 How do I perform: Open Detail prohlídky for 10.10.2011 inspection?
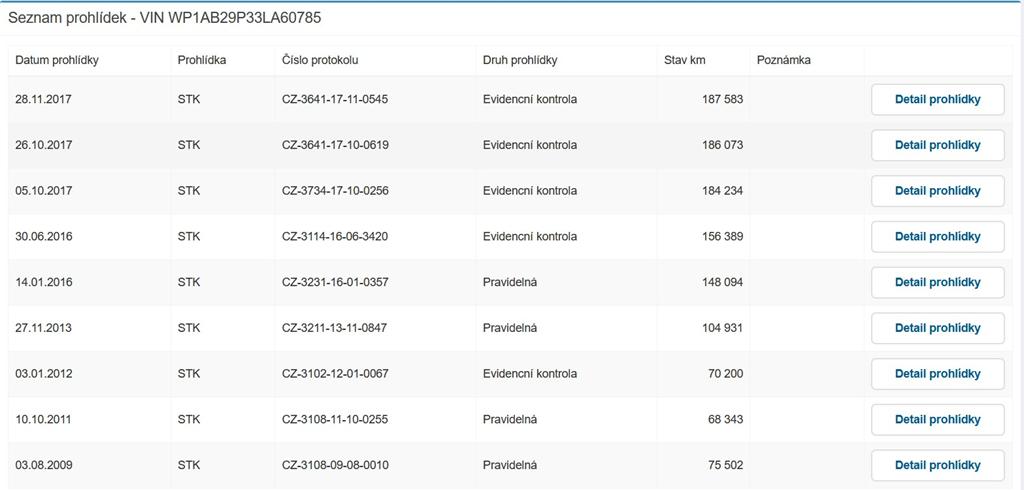coord(937,420)
